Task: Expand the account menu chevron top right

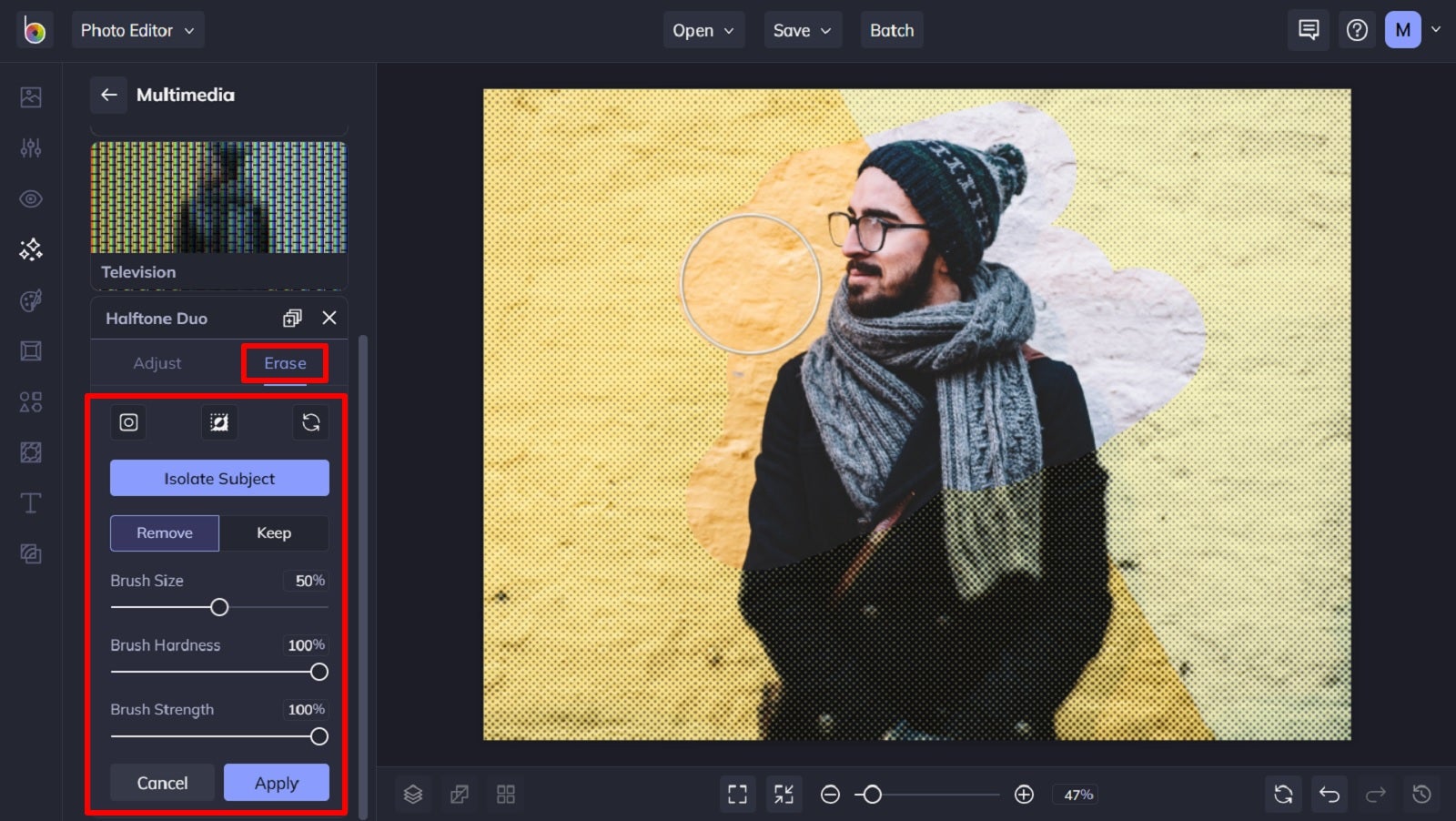Action: 1436,29
